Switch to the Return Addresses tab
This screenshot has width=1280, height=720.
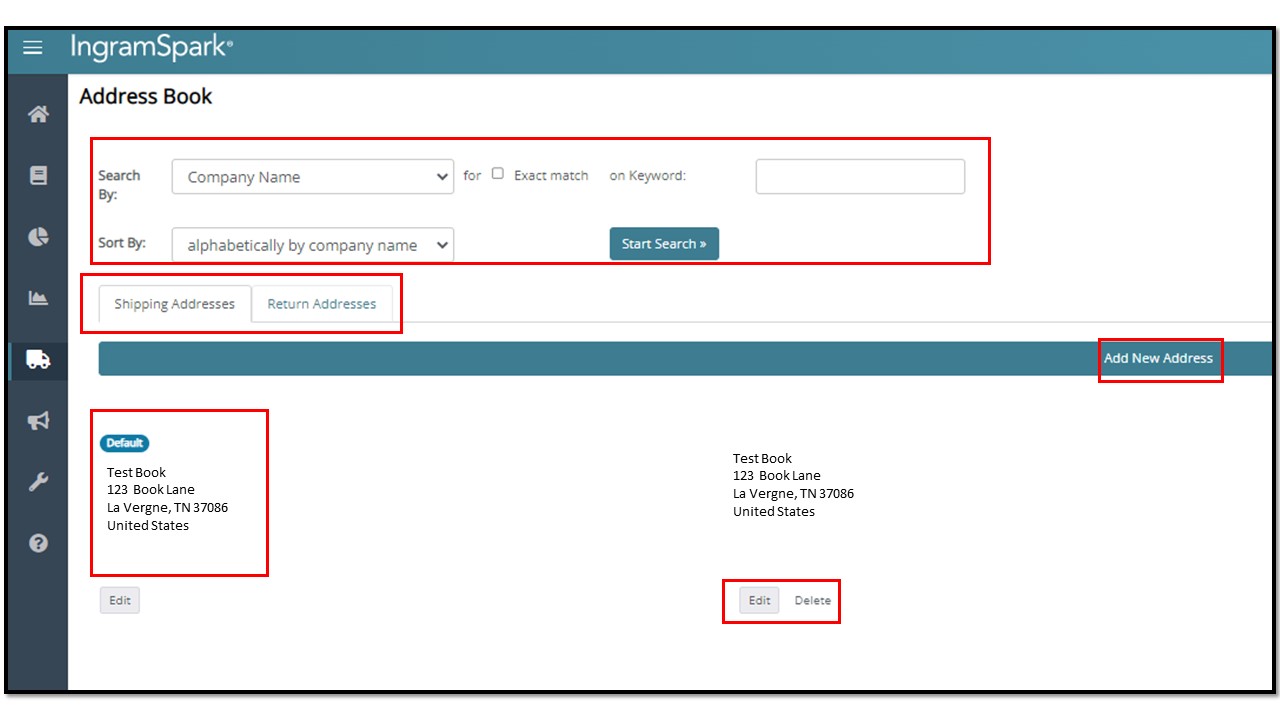click(322, 304)
